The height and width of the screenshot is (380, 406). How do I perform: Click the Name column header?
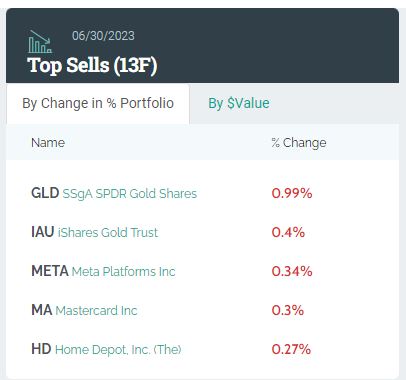point(48,143)
